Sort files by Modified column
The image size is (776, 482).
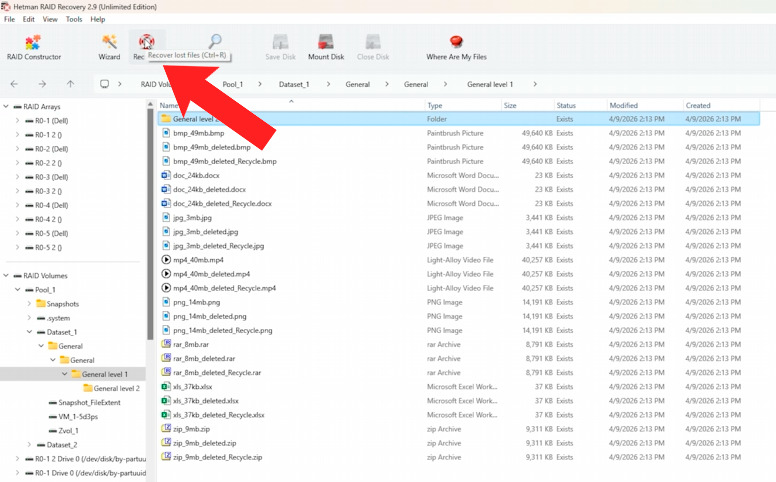[644, 105]
